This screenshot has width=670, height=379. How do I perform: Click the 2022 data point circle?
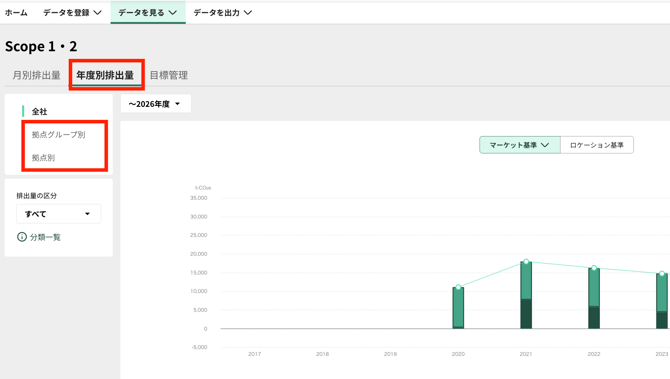point(594,268)
